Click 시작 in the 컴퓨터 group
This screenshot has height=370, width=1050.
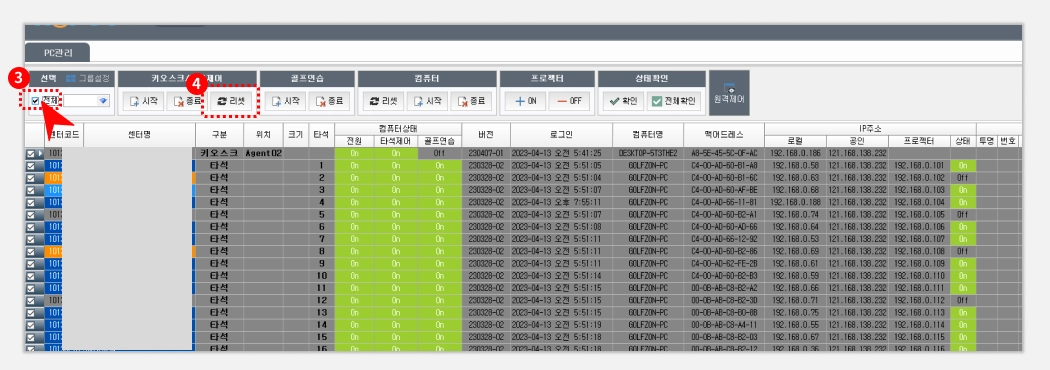tap(427, 102)
